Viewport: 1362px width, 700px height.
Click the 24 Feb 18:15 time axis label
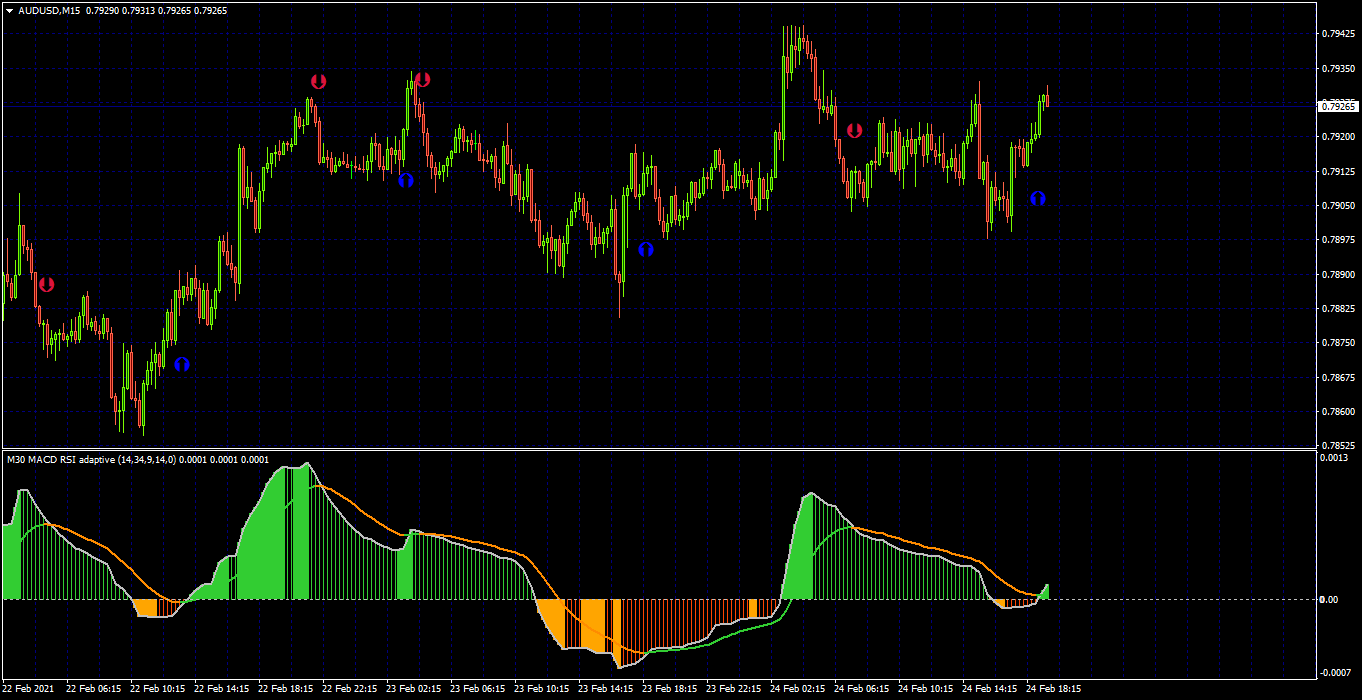1053,689
